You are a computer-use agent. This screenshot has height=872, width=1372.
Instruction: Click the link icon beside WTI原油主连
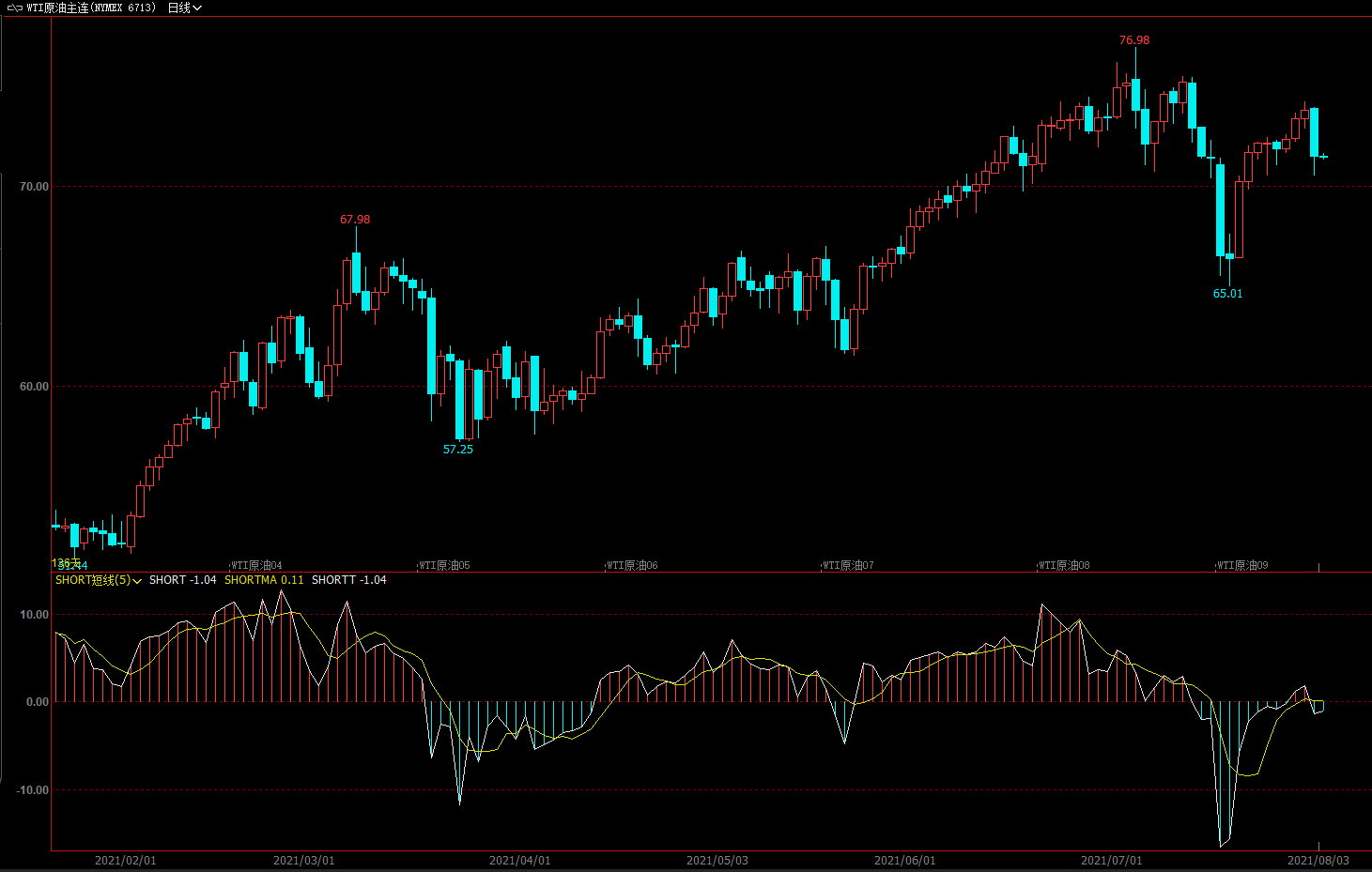coord(14,8)
